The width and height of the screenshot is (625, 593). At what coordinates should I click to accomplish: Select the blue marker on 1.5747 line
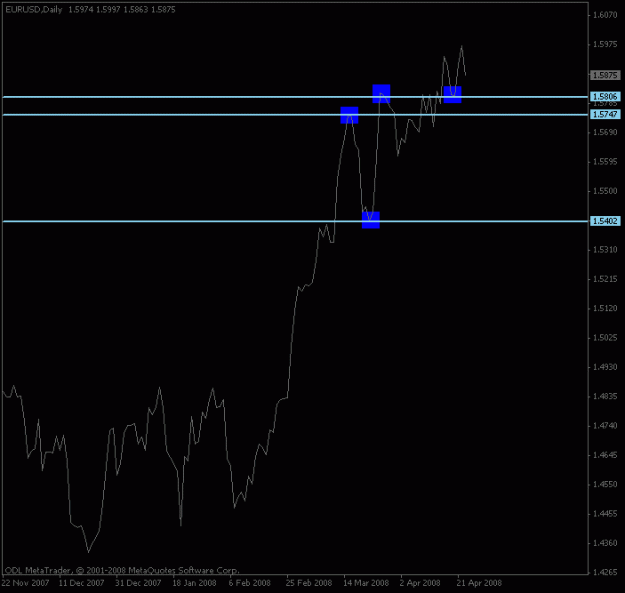[350, 115]
